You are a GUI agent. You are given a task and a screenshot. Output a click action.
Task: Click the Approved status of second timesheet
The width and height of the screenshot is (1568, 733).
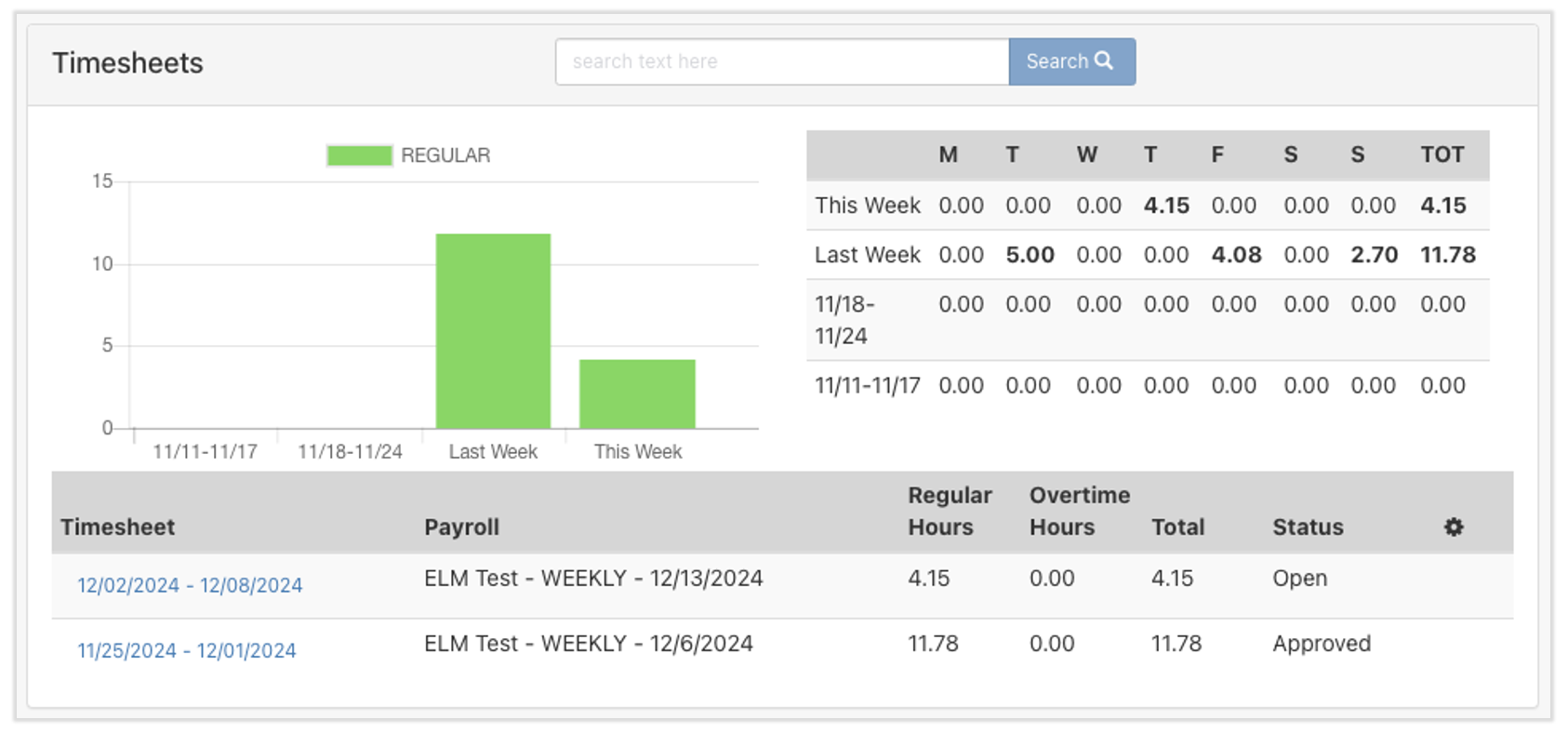pyautogui.click(x=1321, y=644)
